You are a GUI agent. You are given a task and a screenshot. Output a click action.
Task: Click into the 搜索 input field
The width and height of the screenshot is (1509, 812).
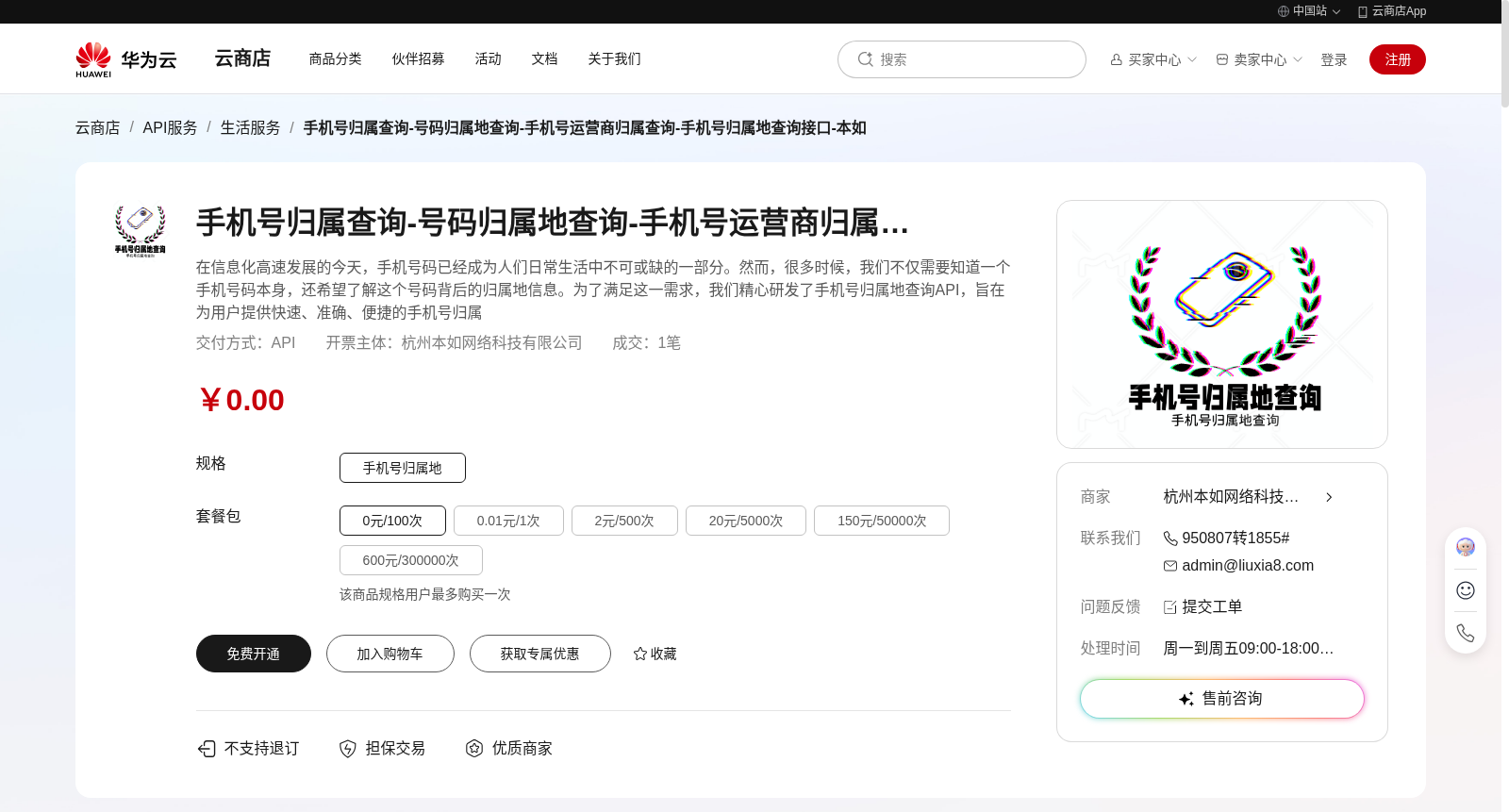(962, 59)
